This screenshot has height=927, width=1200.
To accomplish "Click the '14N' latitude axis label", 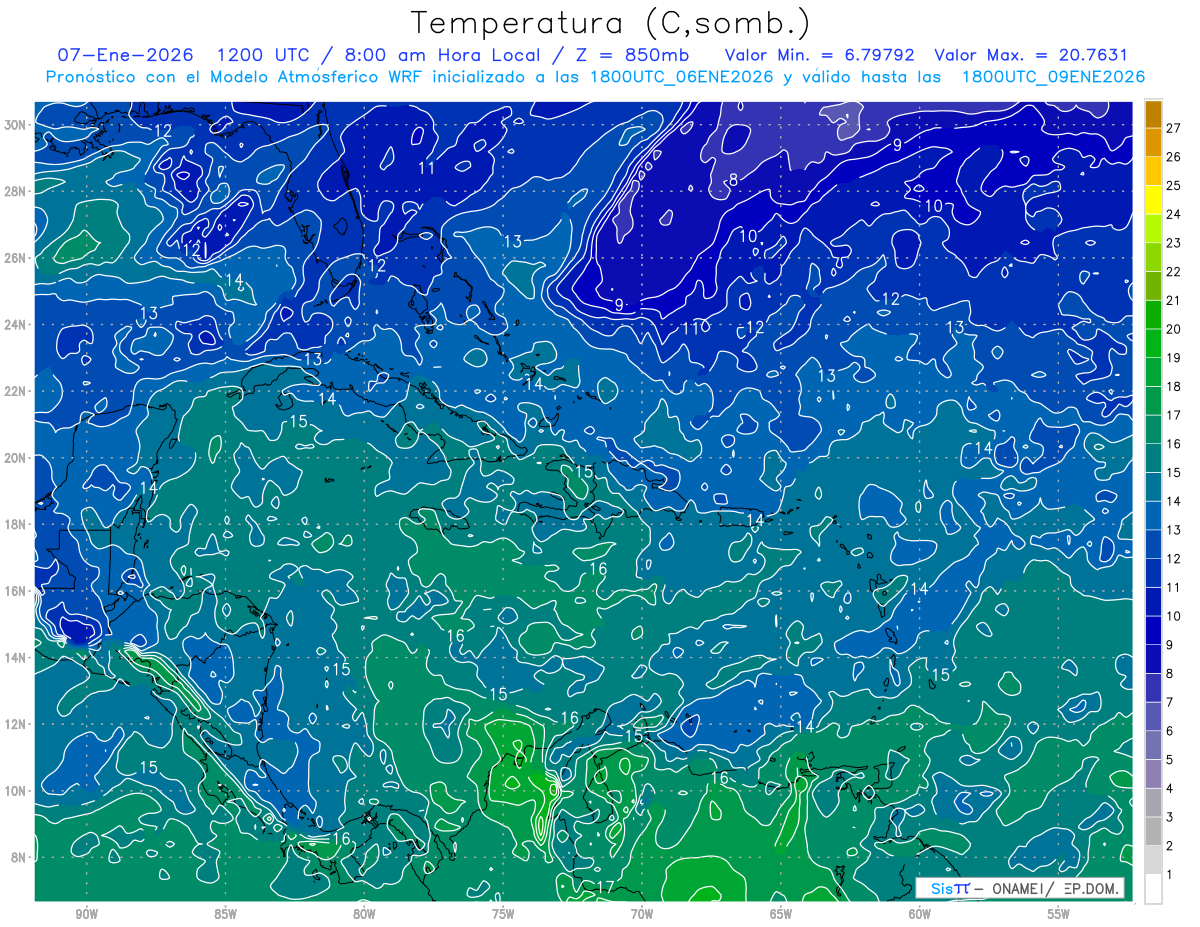I will coord(16,657).
